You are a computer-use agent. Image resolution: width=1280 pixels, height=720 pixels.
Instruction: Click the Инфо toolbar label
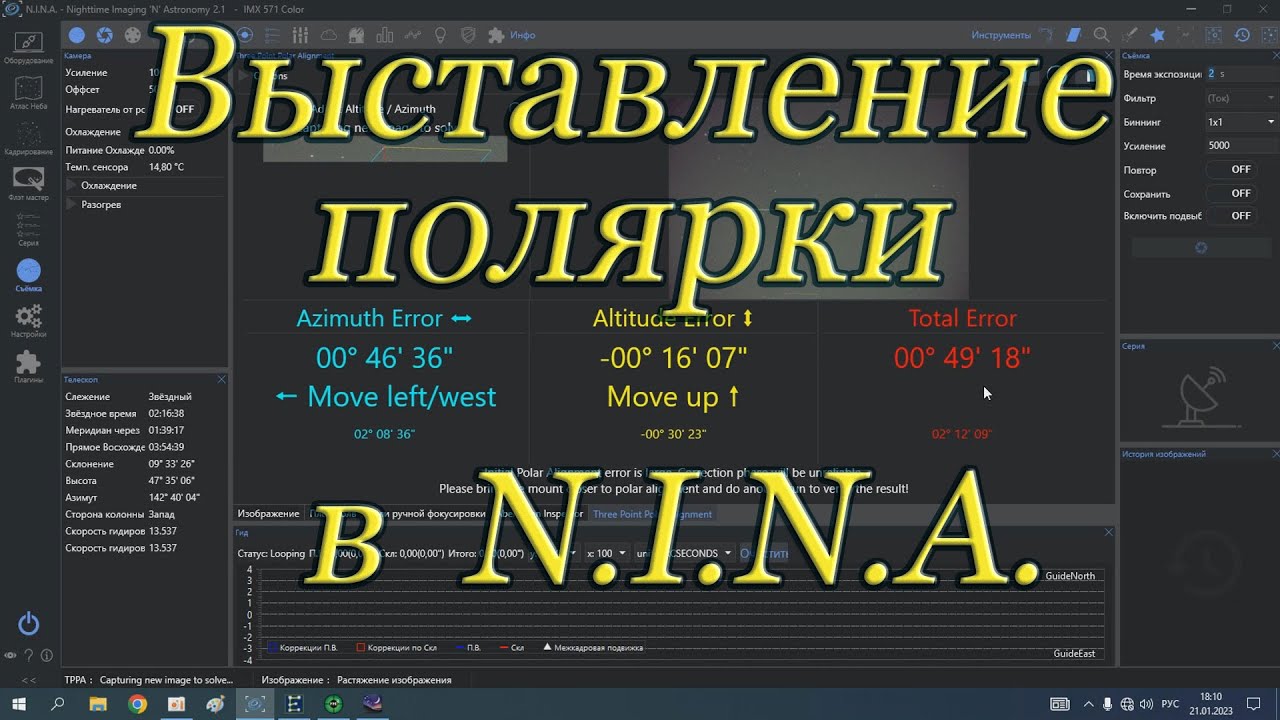pos(523,35)
